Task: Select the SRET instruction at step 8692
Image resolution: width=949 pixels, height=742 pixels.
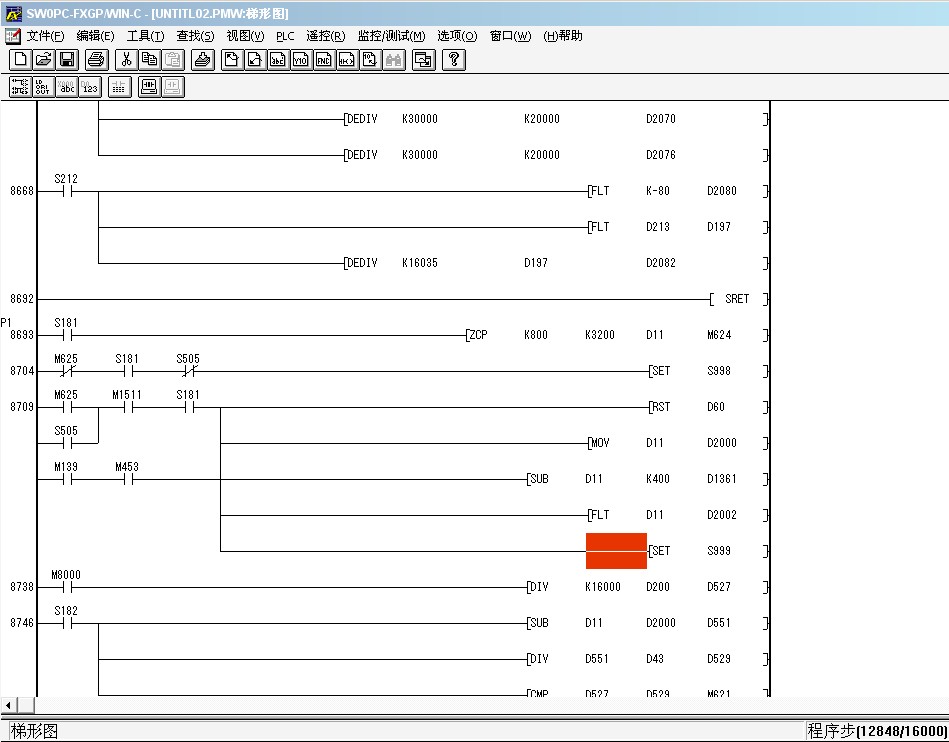Action: (736, 299)
